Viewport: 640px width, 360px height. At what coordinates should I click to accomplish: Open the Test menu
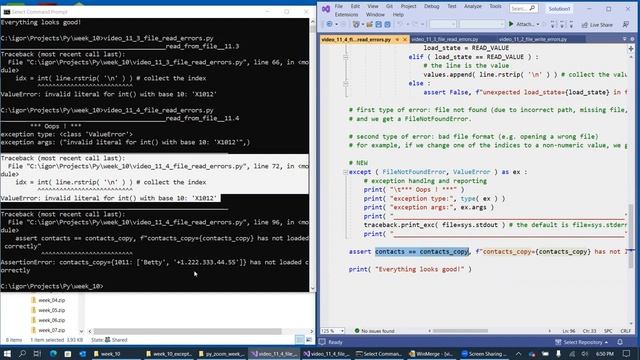coord(451,7)
